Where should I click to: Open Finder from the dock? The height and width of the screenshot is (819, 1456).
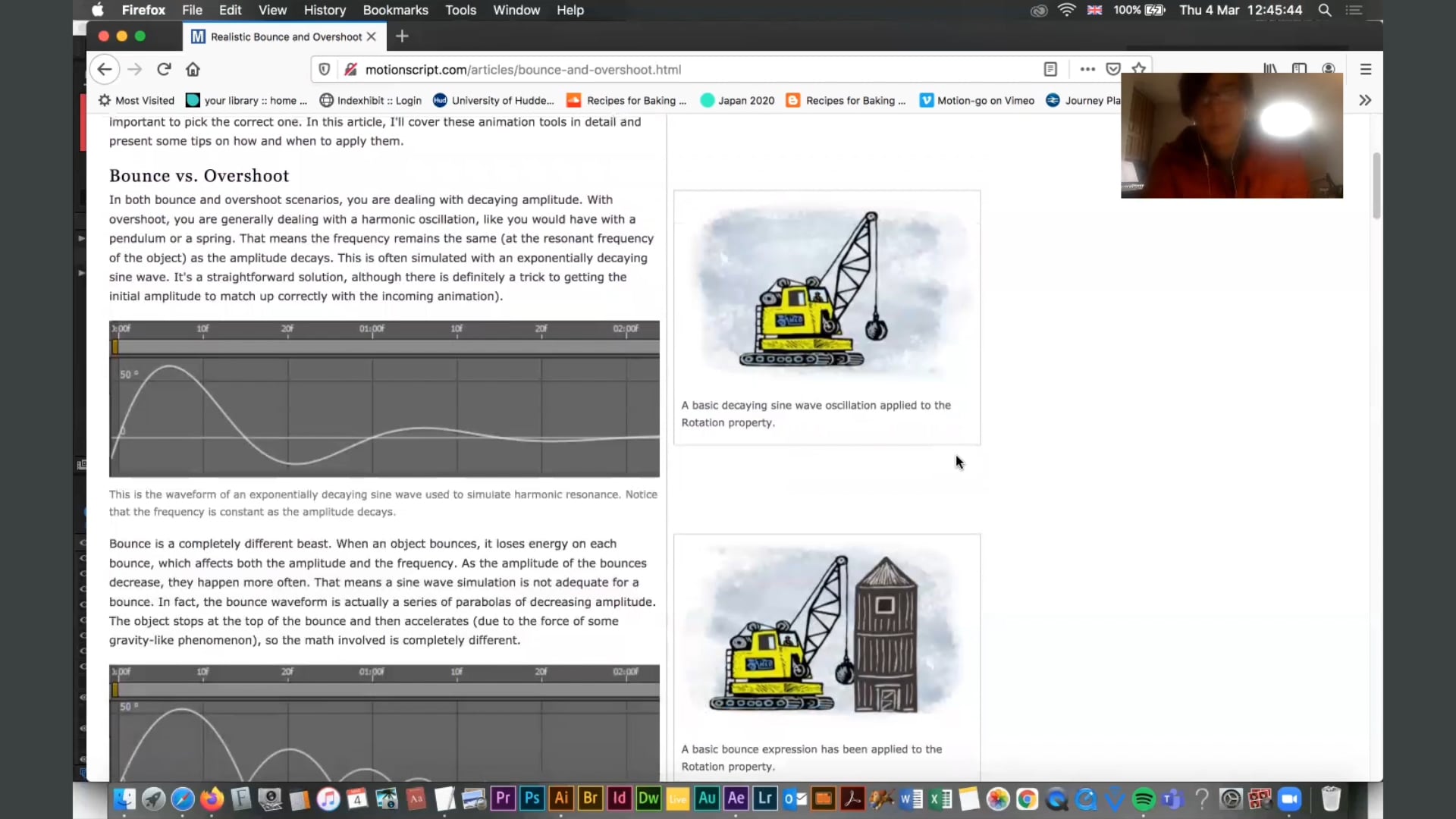click(x=124, y=799)
